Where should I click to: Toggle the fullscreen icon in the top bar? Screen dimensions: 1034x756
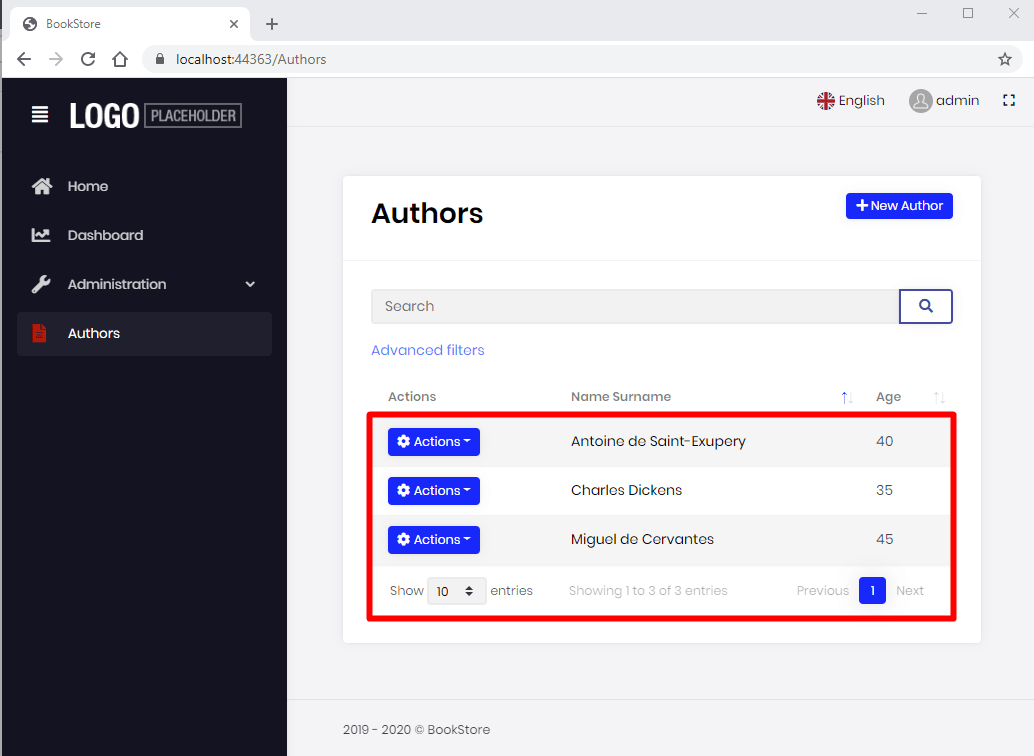[x=1009, y=100]
